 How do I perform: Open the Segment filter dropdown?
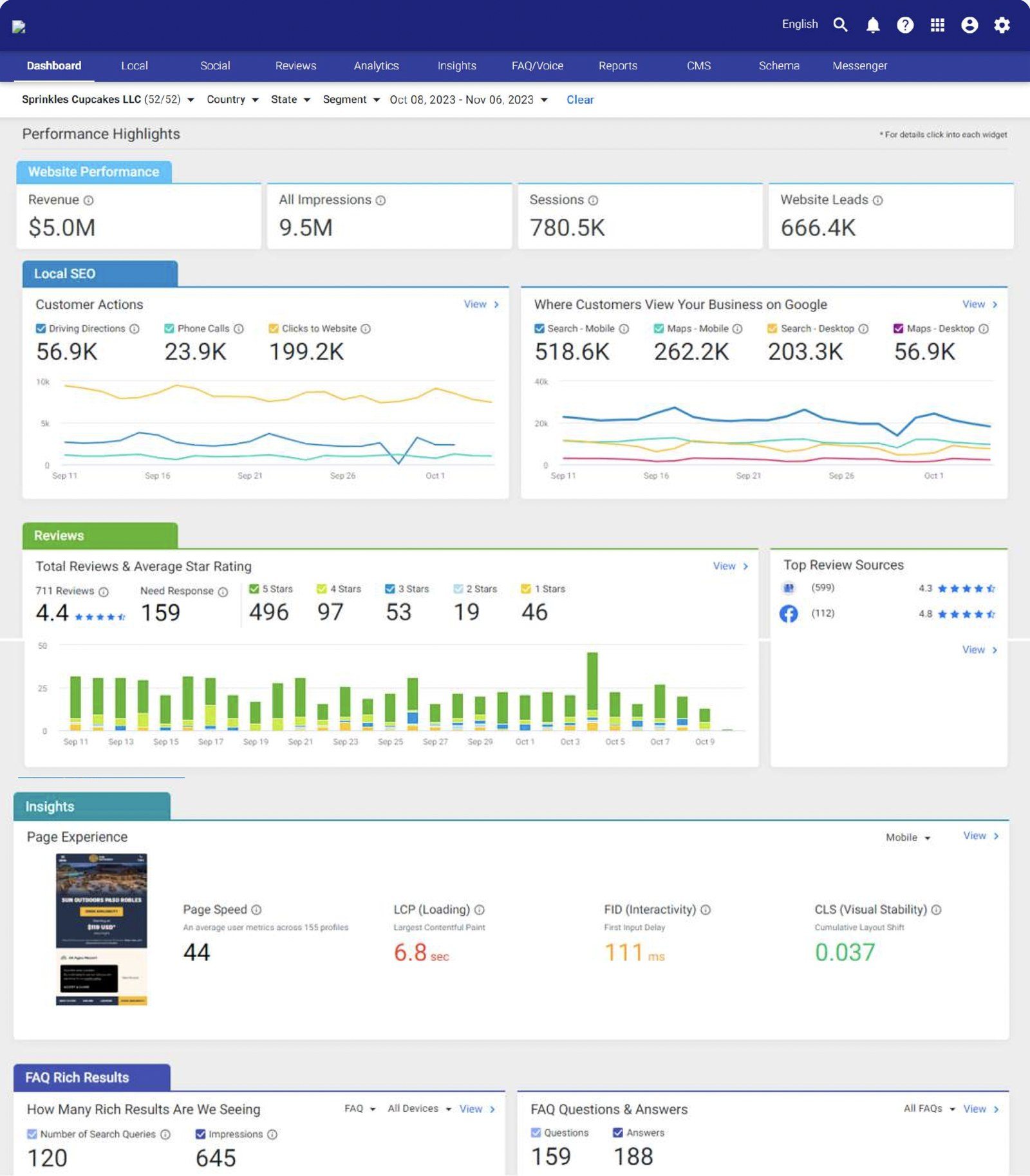[351, 100]
